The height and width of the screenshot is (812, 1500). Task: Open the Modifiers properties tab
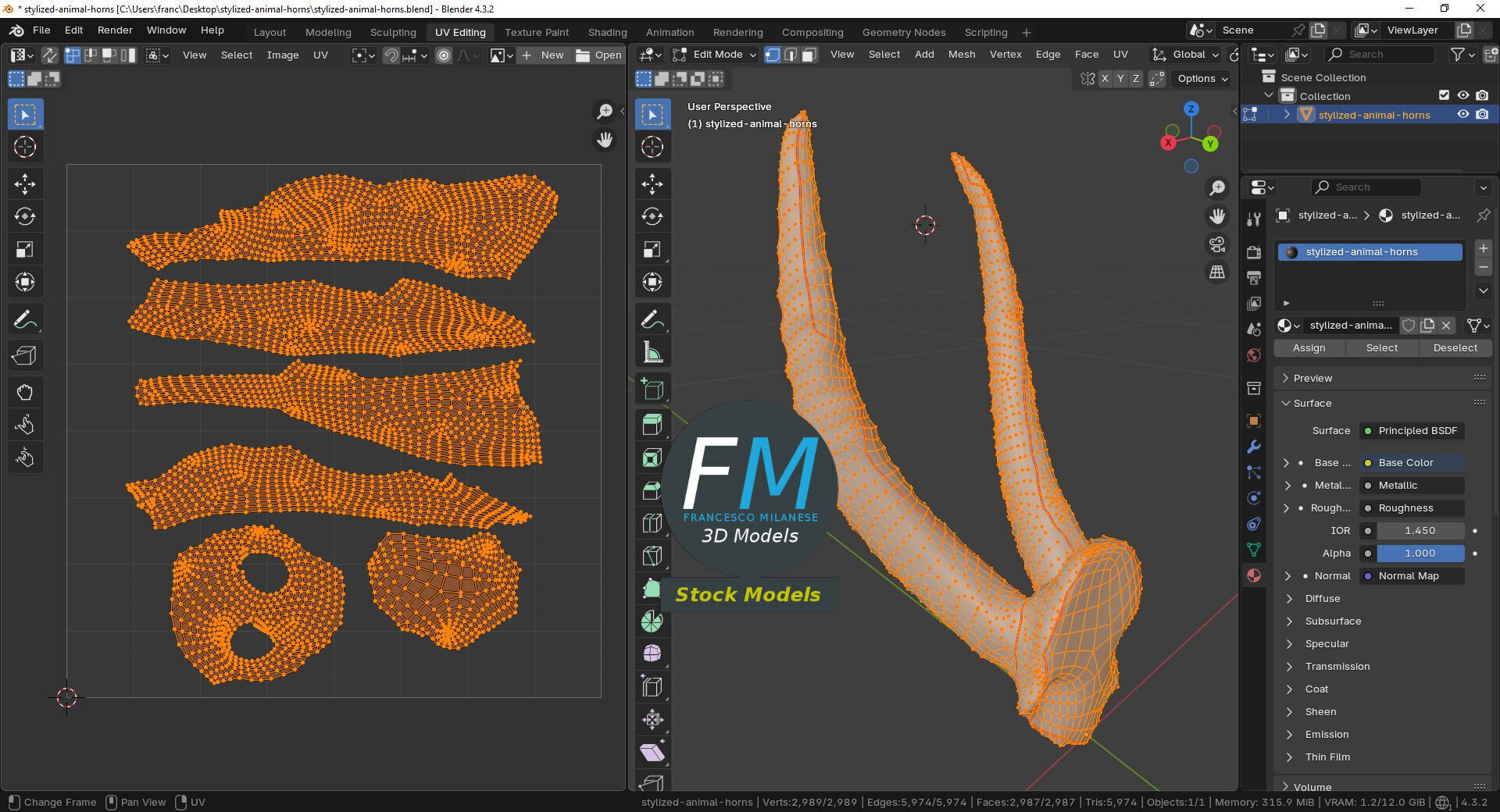click(1254, 447)
